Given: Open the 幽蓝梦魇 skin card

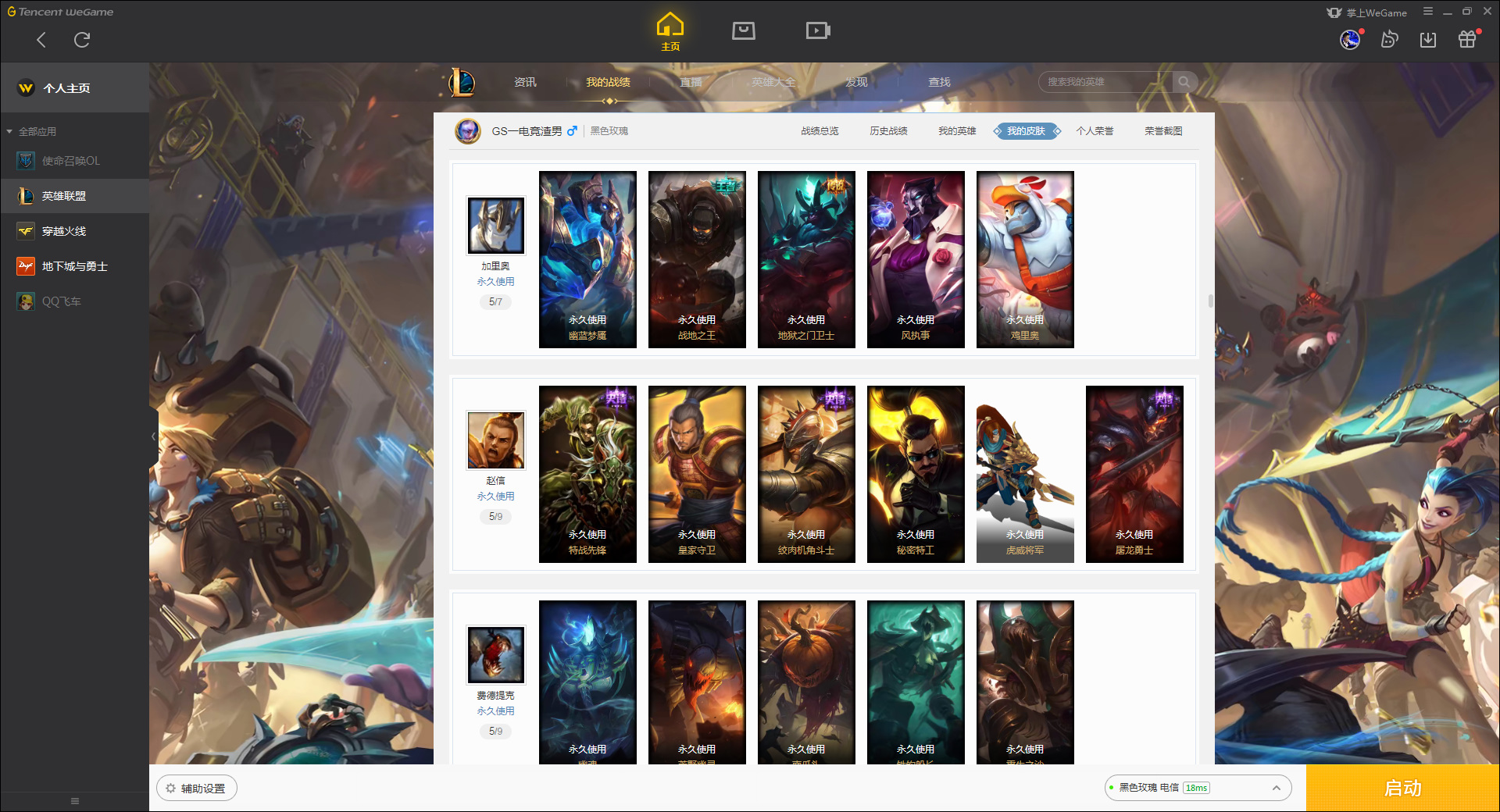Looking at the screenshot, I should point(587,259).
